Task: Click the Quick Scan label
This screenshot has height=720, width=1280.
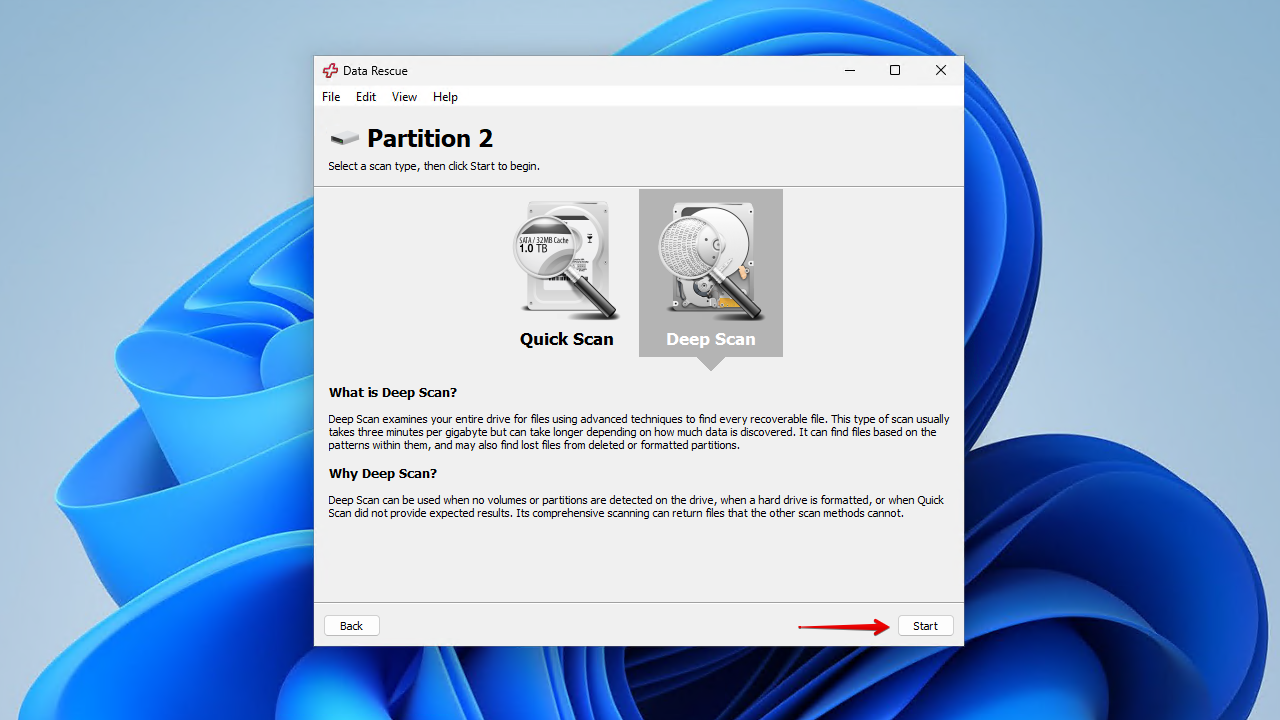Action: [x=566, y=339]
